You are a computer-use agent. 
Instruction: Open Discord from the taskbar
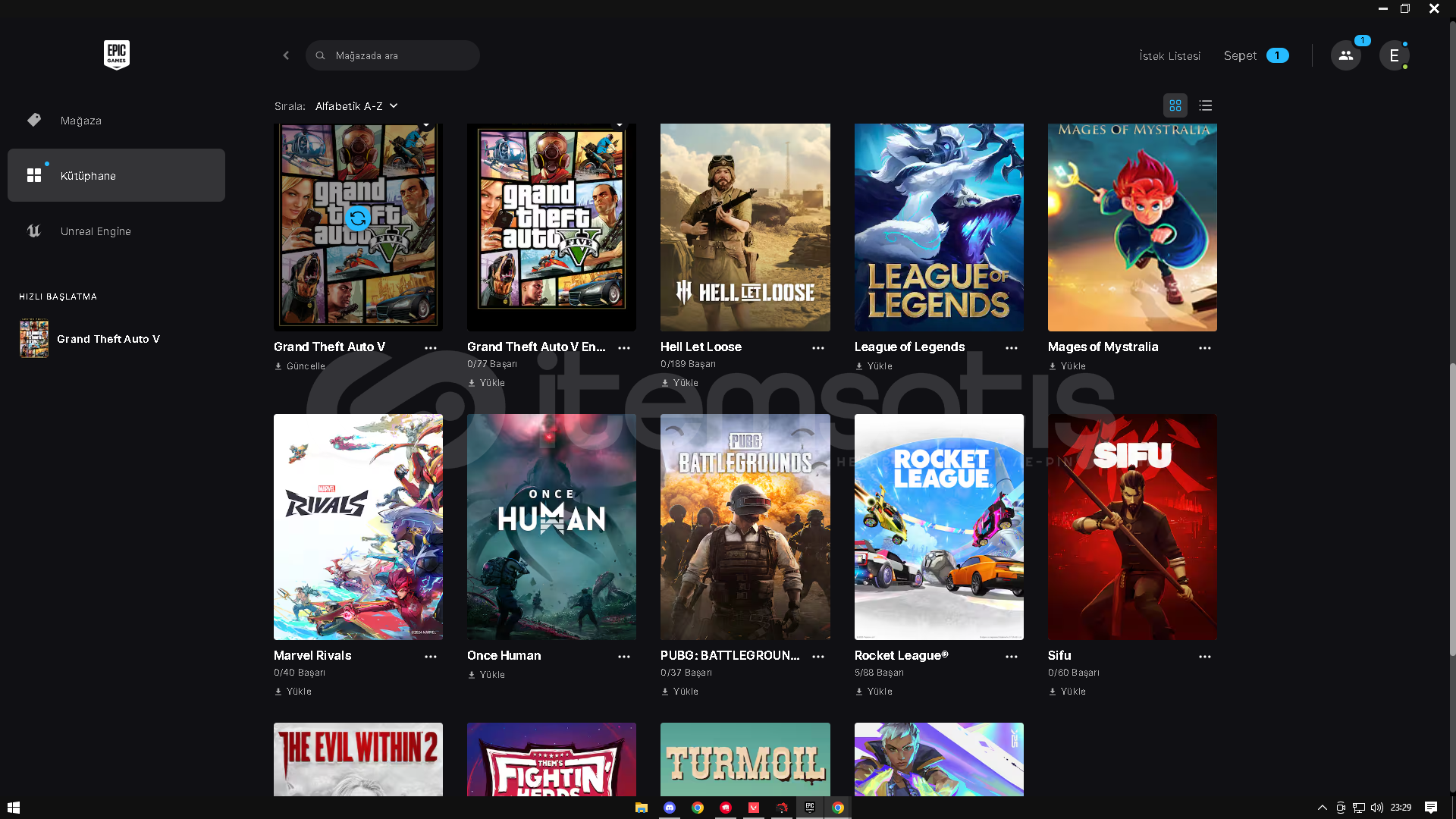click(670, 808)
